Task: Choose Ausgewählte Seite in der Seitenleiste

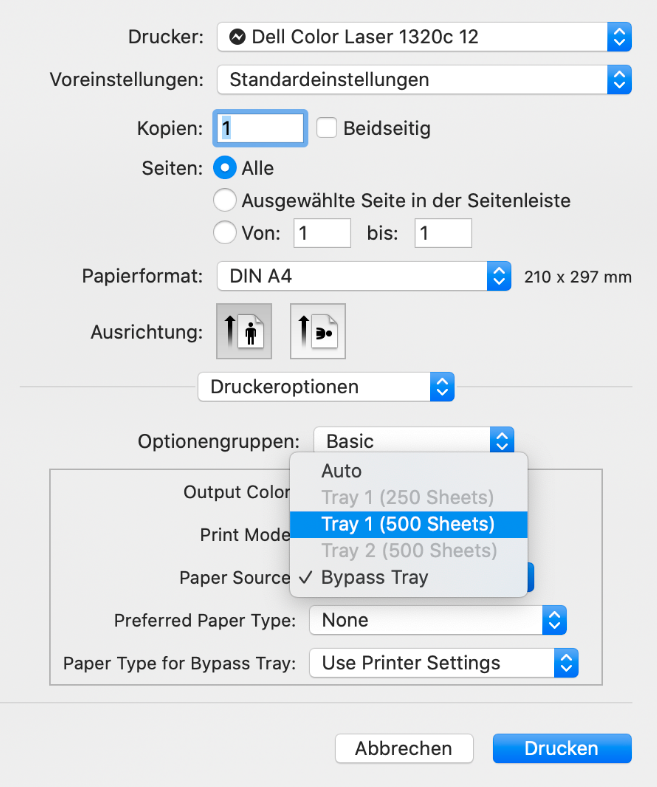Action: click(224, 200)
